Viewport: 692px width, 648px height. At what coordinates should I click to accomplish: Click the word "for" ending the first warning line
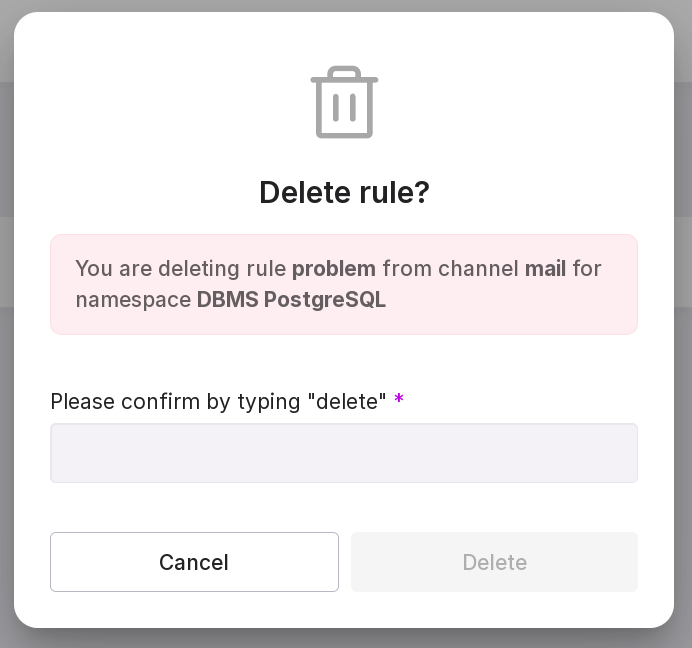[587, 269]
